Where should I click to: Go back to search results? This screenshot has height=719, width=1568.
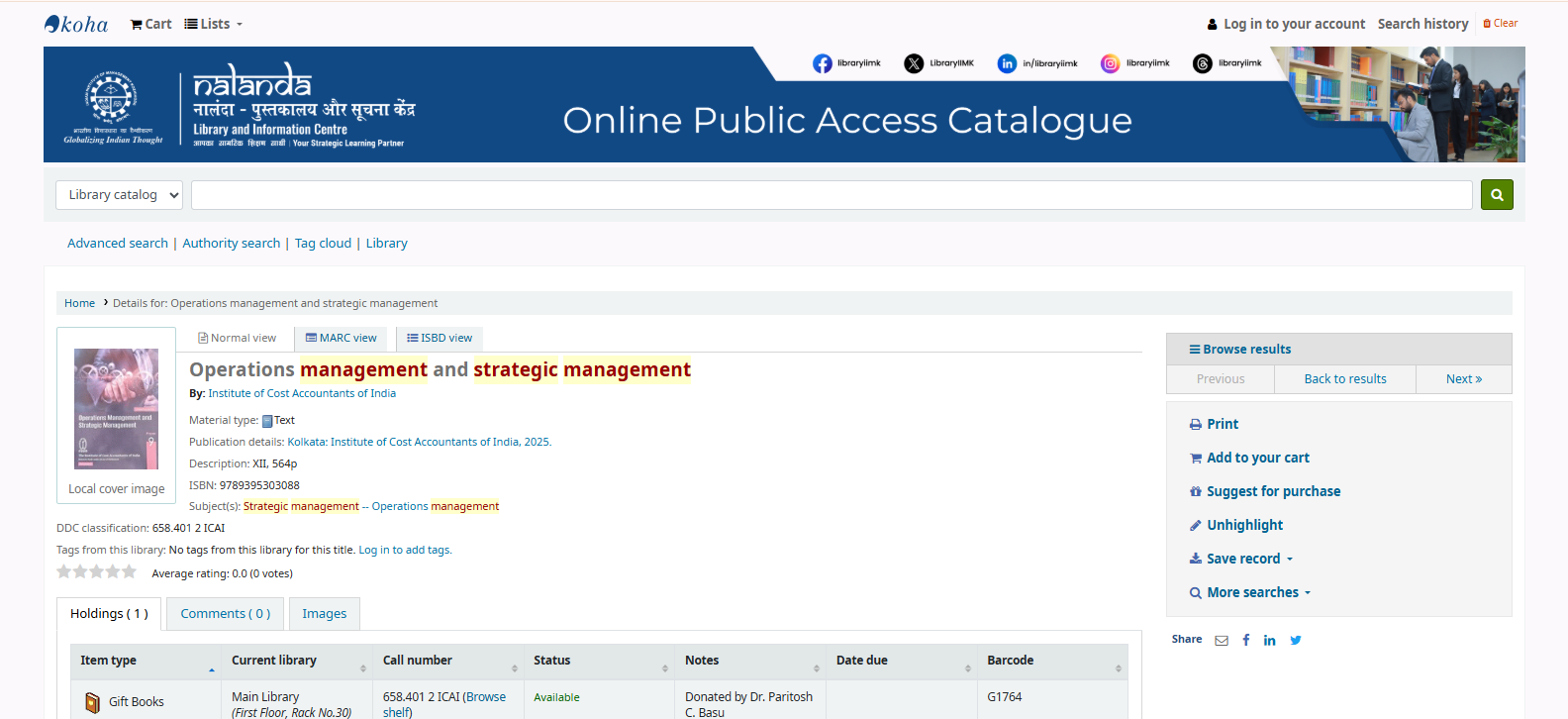tap(1344, 379)
